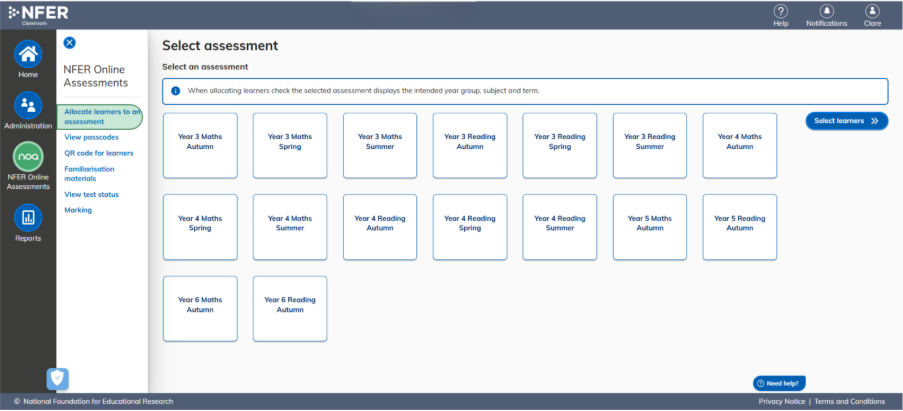Open Familiarisation materials menu item
The width and height of the screenshot is (903, 411).
tap(89, 174)
